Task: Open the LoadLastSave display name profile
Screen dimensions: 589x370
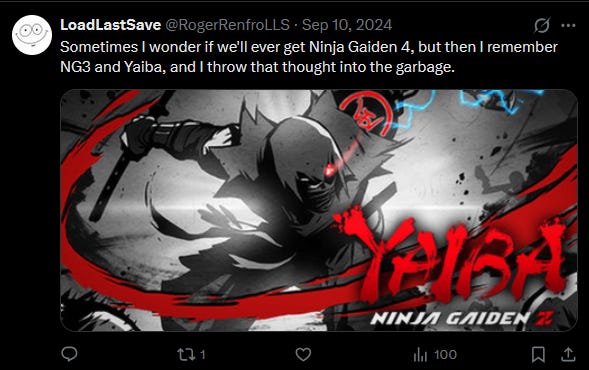Action: point(110,25)
